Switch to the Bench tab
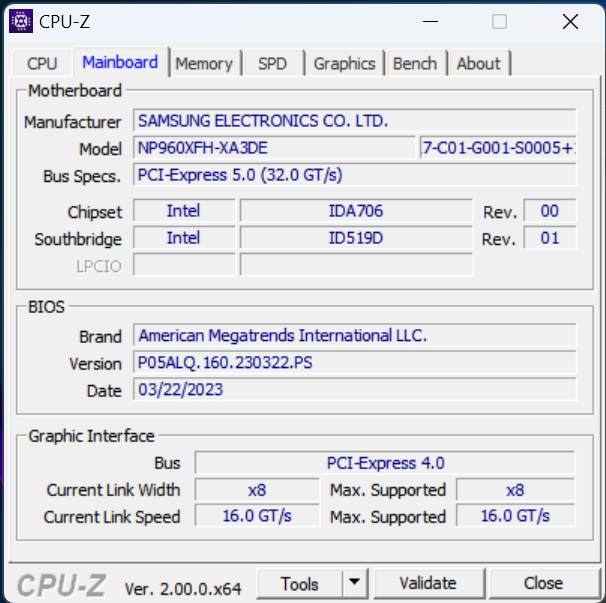The image size is (606, 603). point(415,63)
